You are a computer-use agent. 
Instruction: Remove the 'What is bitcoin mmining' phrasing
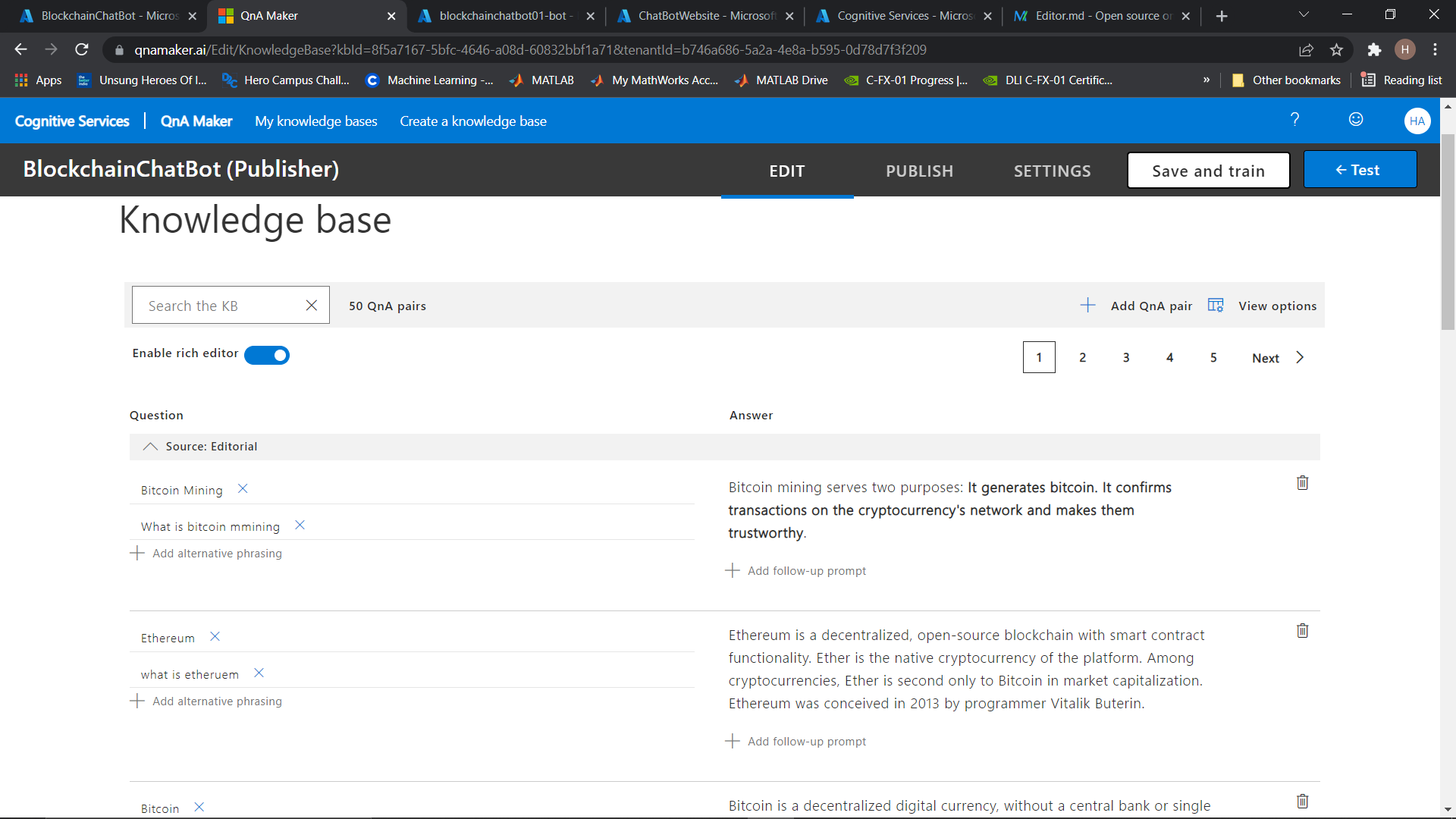[300, 526]
